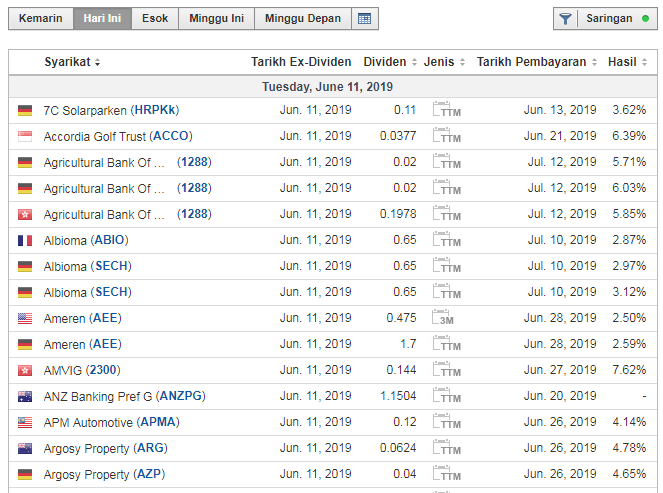Open the Saringan filter button

[x=605, y=19]
